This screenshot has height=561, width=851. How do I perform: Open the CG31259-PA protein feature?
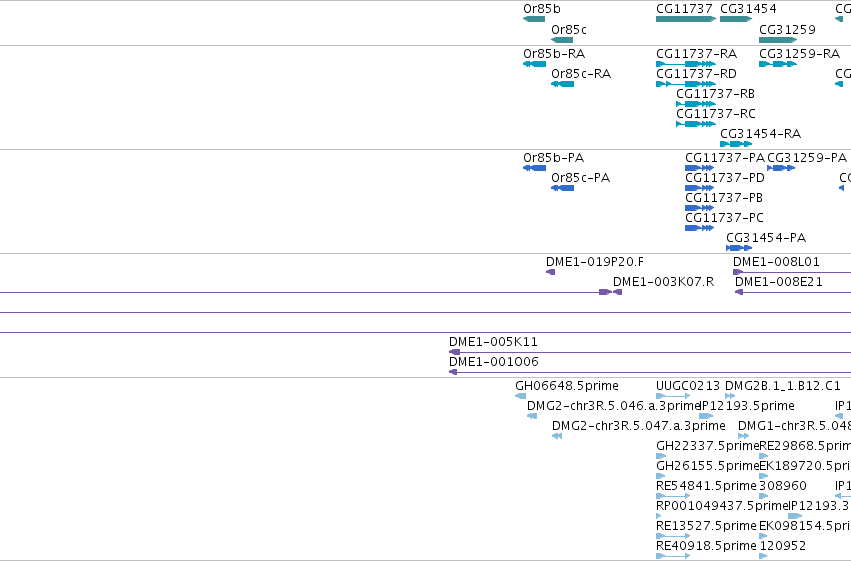point(807,158)
